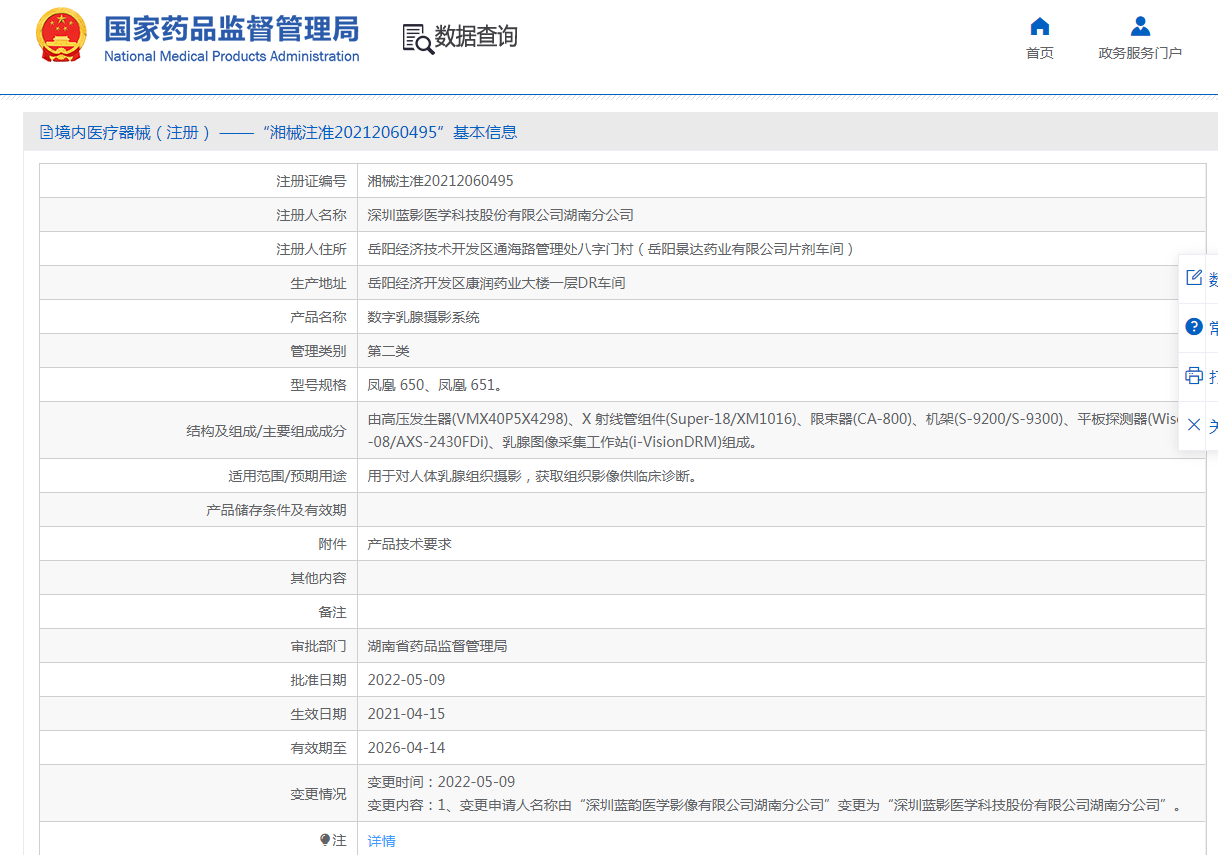
Task: Click the national emblem logo
Action: [61, 35]
